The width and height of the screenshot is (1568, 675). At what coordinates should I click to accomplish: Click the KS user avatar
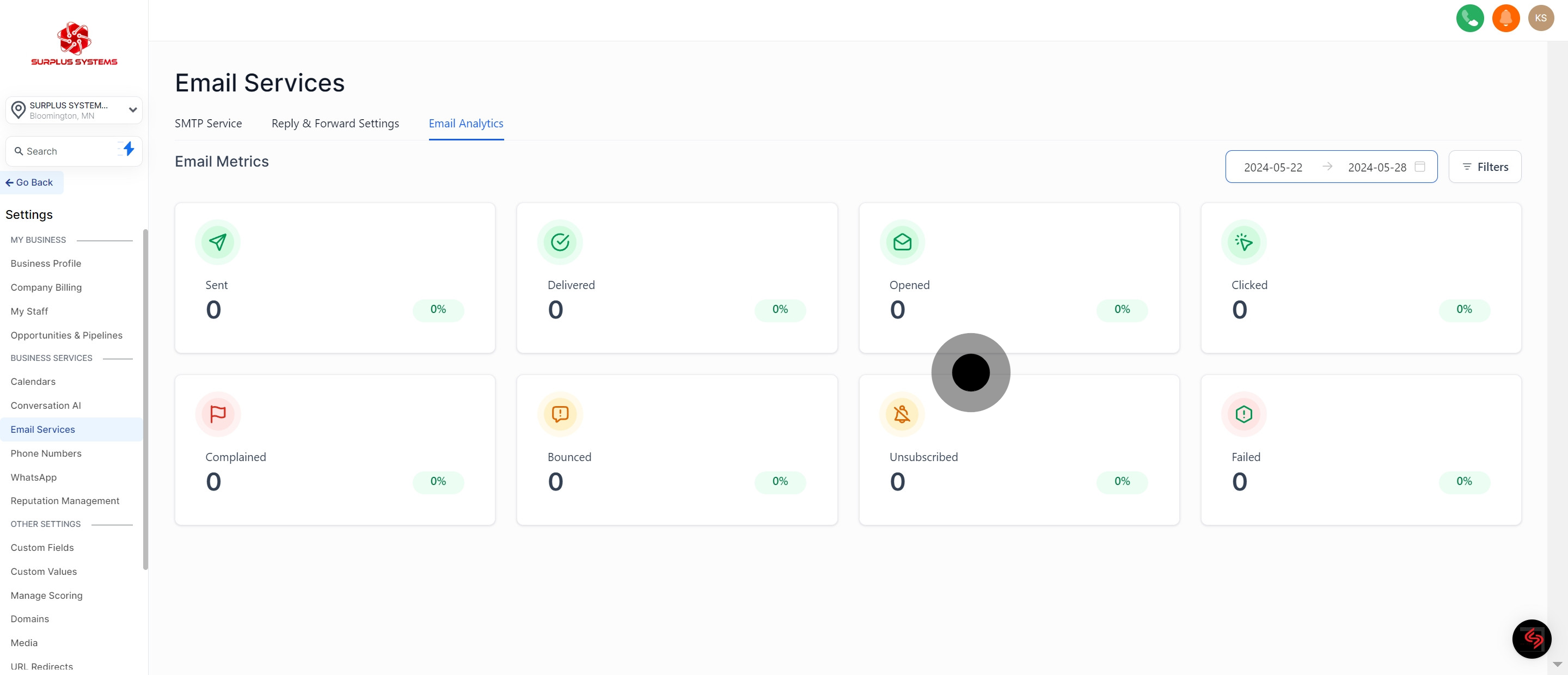pyautogui.click(x=1541, y=19)
